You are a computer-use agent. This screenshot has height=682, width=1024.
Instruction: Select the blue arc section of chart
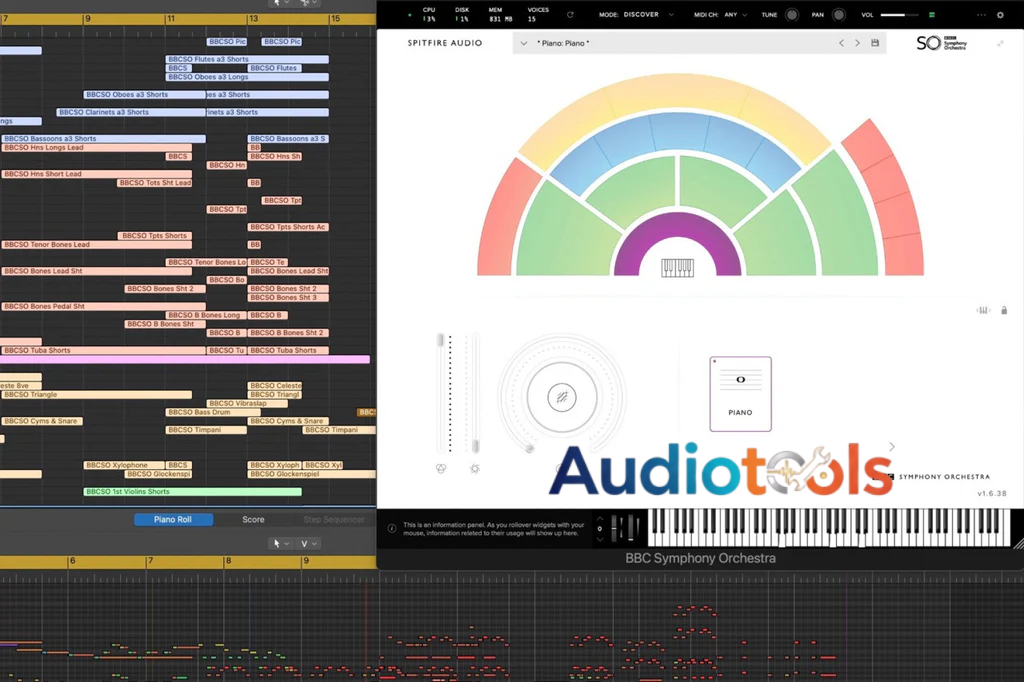(x=676, y=134)
